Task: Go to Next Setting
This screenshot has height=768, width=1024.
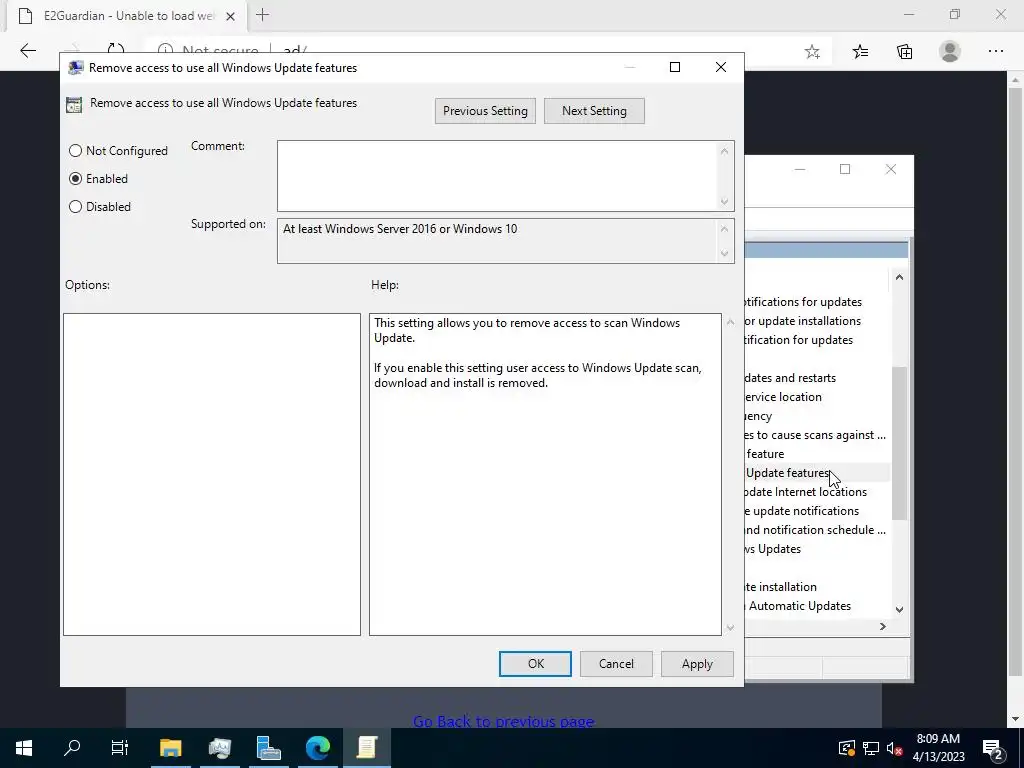Action: tap(594, 111)
